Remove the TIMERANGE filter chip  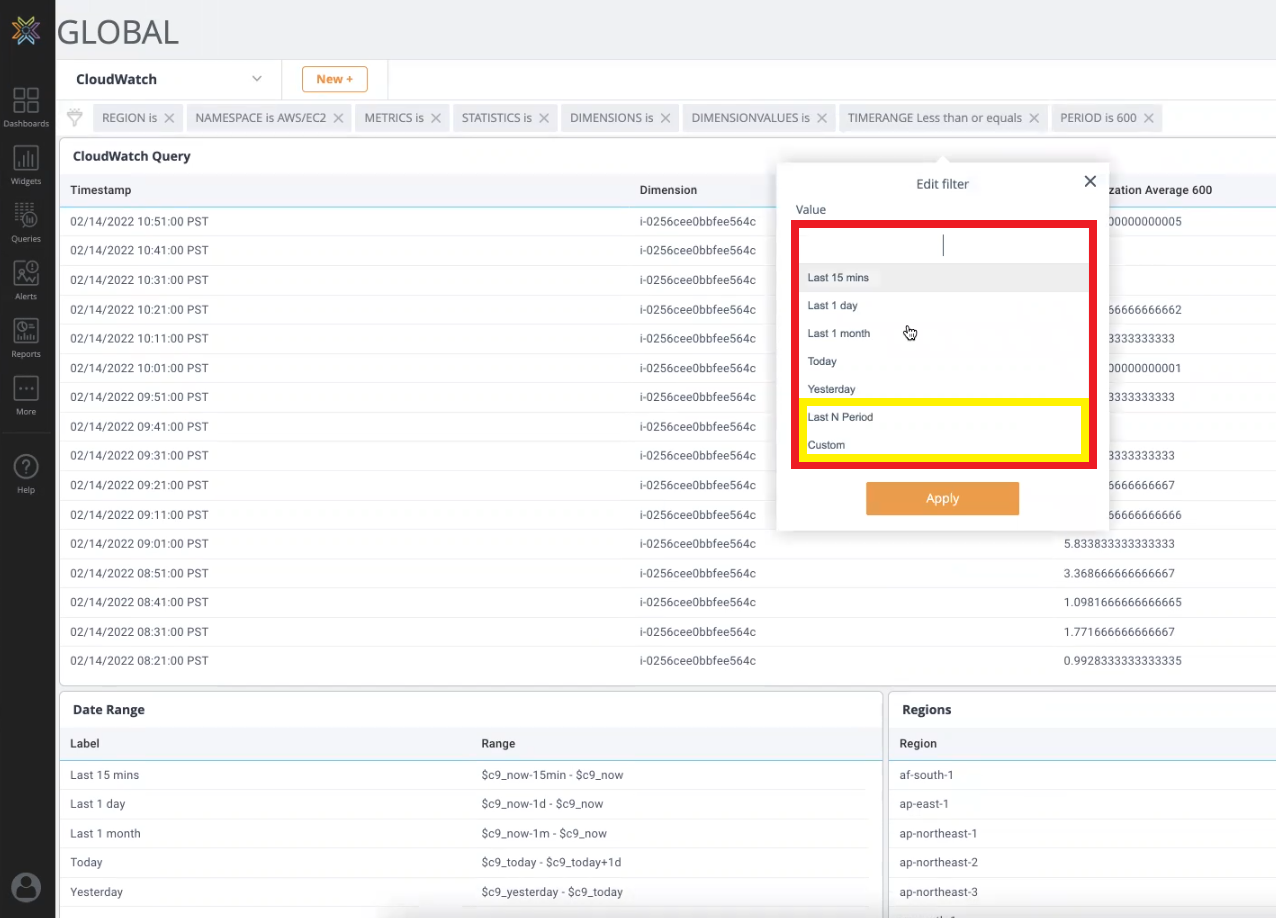[x=1034, y=118]
